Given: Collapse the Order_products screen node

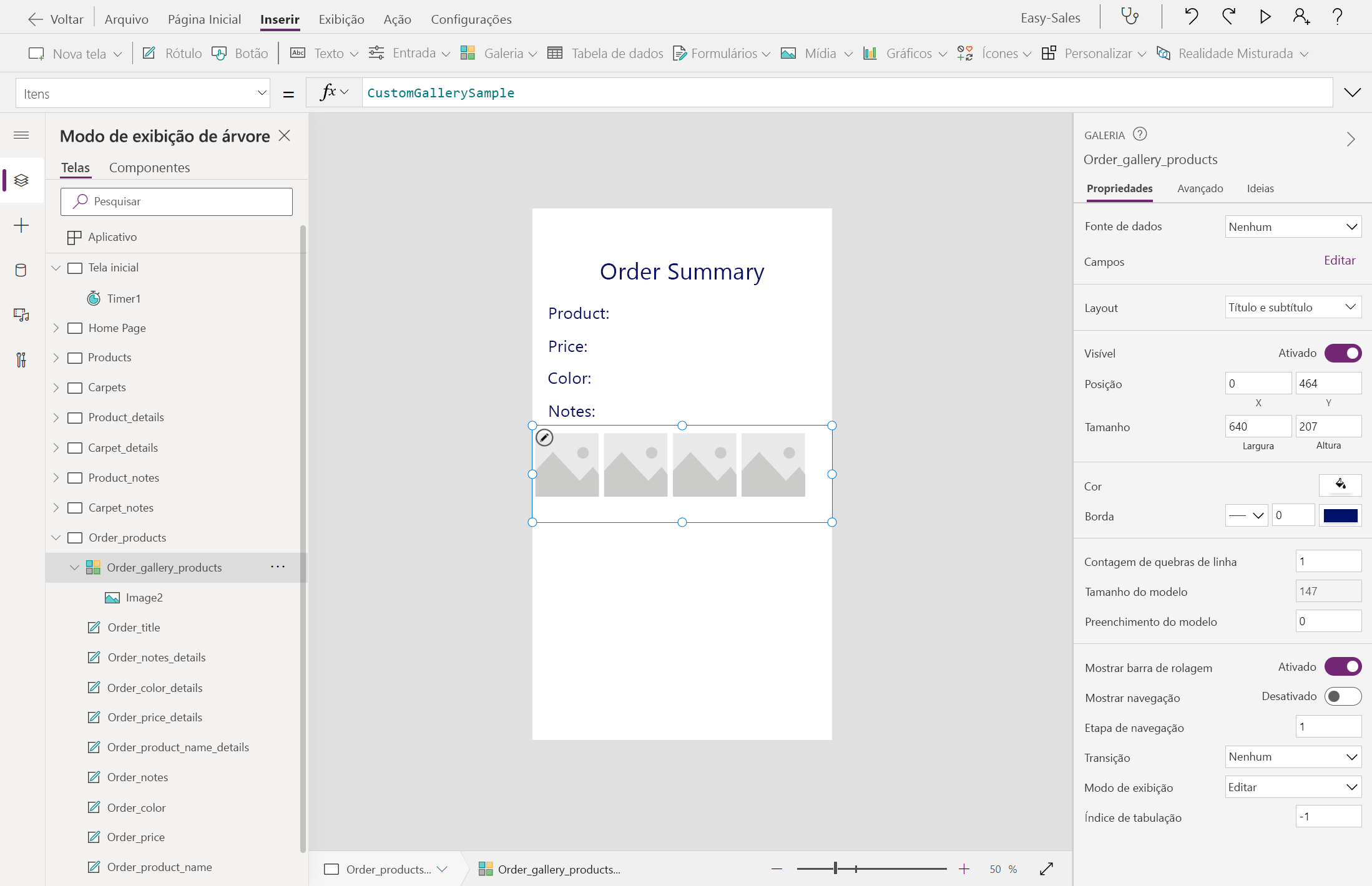Looking at the screenshot, I should [56, 537].
